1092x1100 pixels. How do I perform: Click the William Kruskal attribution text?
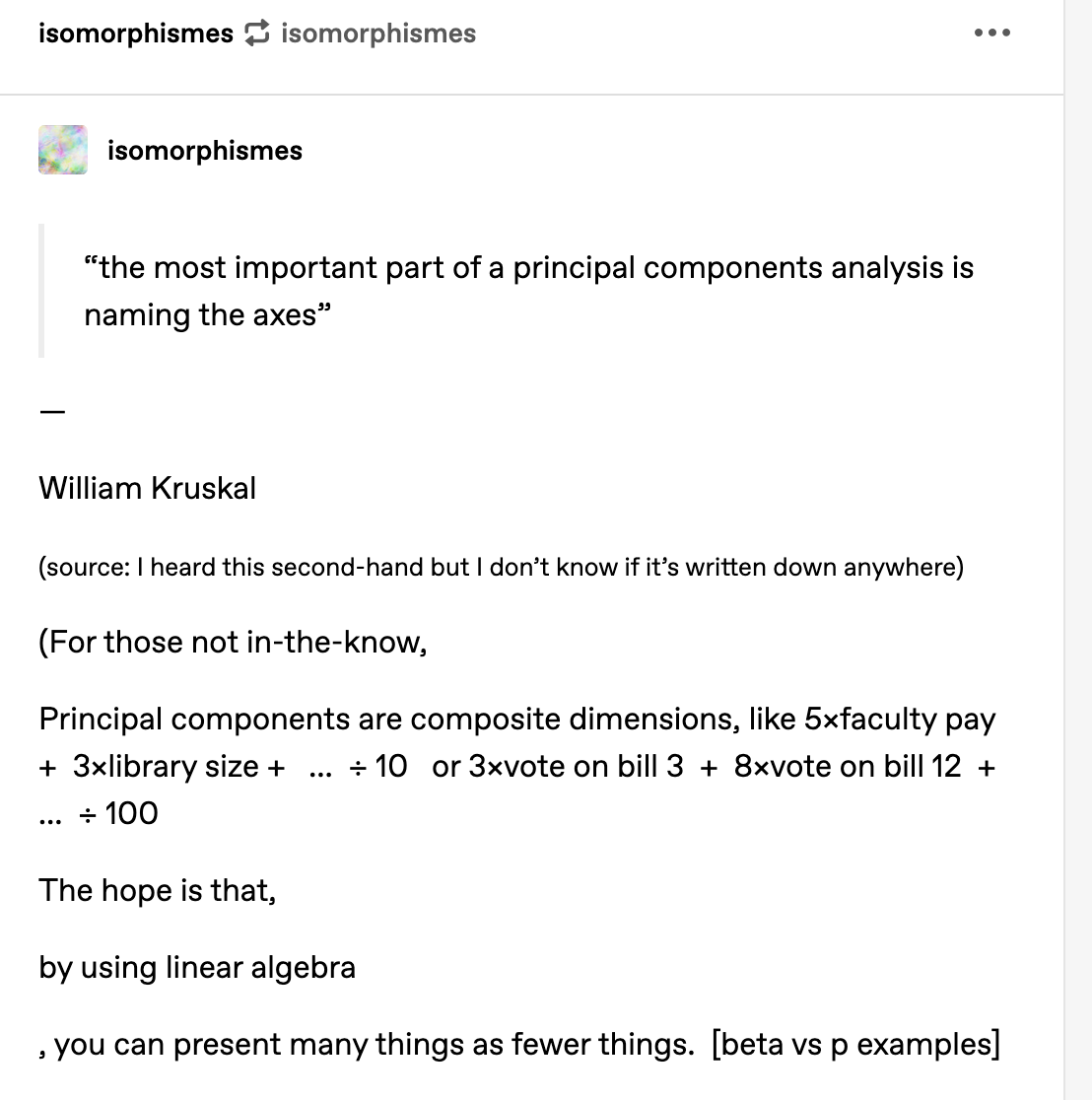pyautogui.click(x=148, y=489)
